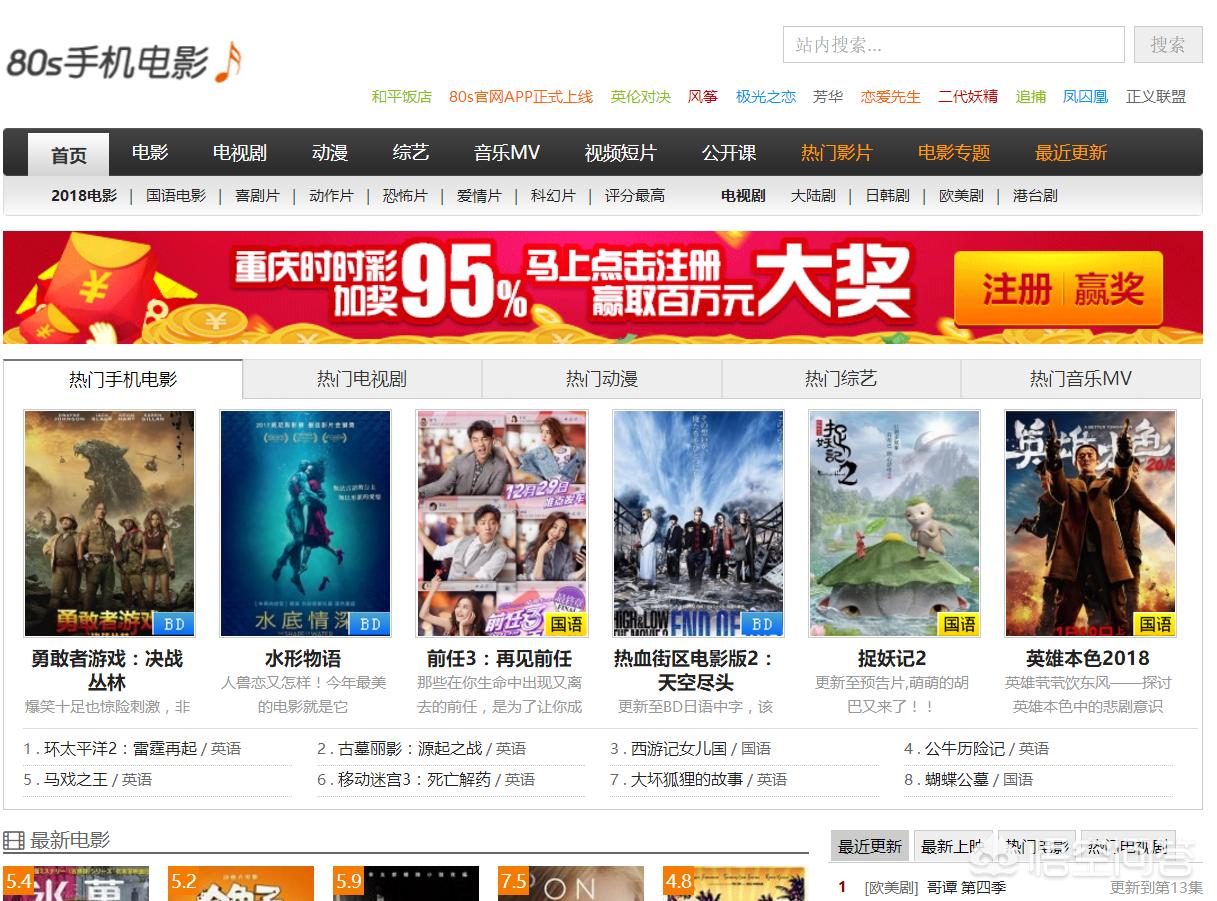This screenshot has height=901, width=1217.
Task: Select the 评分最高 category link
Action: (635, 196)
